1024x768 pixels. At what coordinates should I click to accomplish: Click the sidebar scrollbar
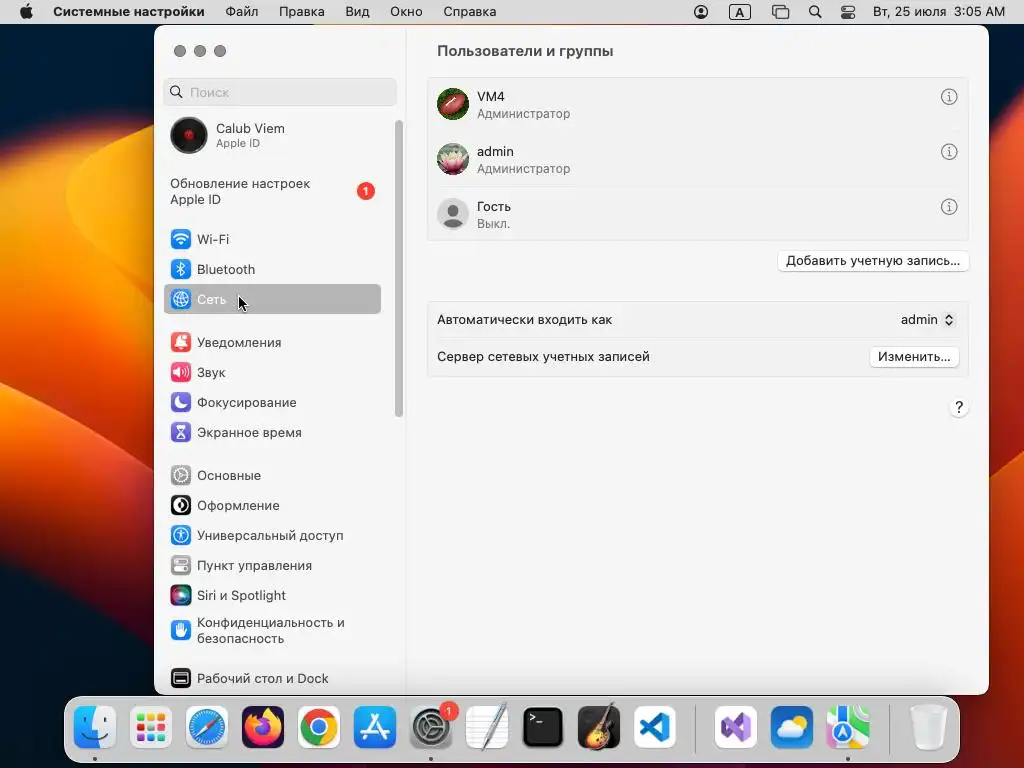(399, 268)
